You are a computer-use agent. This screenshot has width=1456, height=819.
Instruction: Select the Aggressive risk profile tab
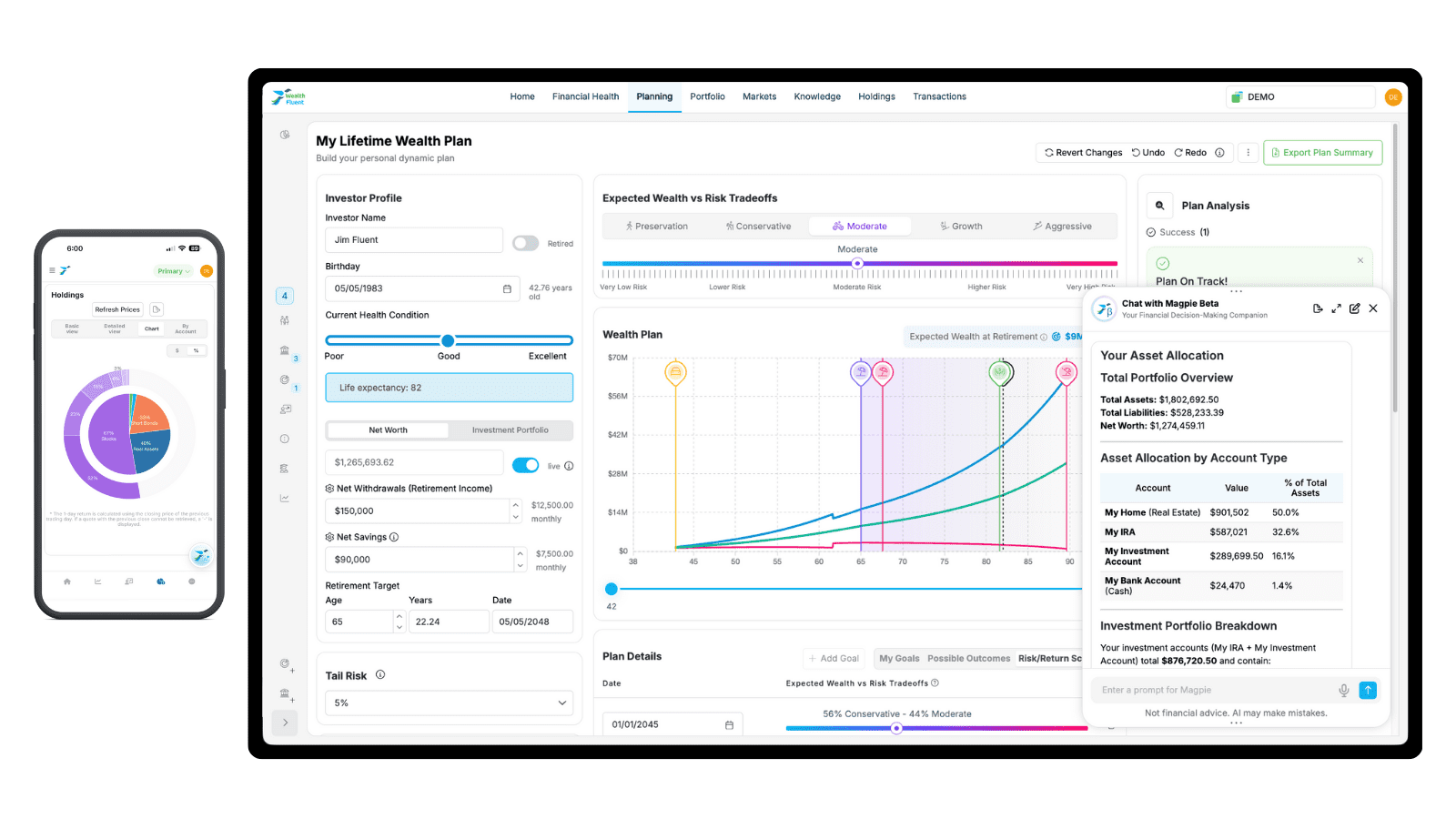(1062, 227)
